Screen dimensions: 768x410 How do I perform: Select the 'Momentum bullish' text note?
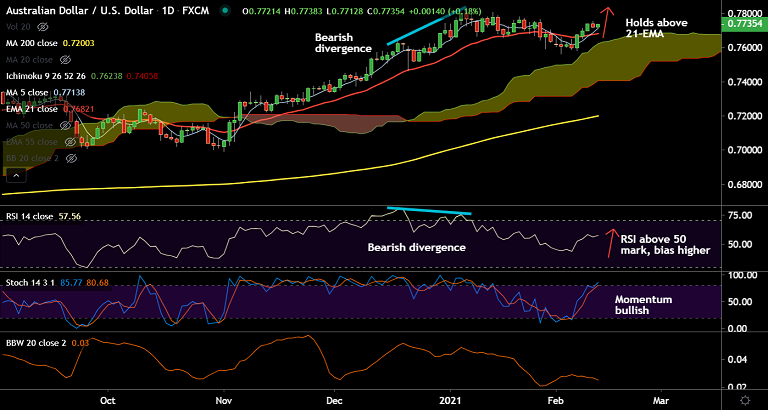[x=644, y=305]
